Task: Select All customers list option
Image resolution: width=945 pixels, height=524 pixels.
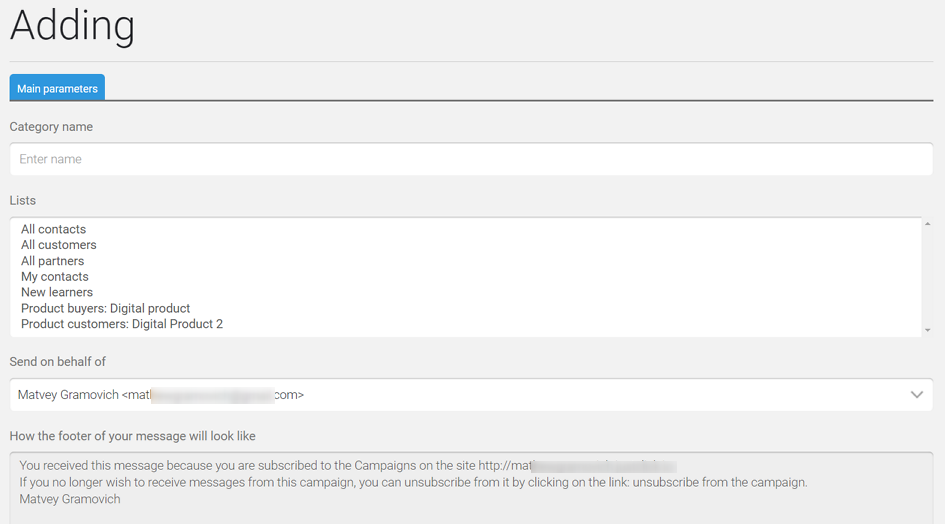Action: point(58,245)
